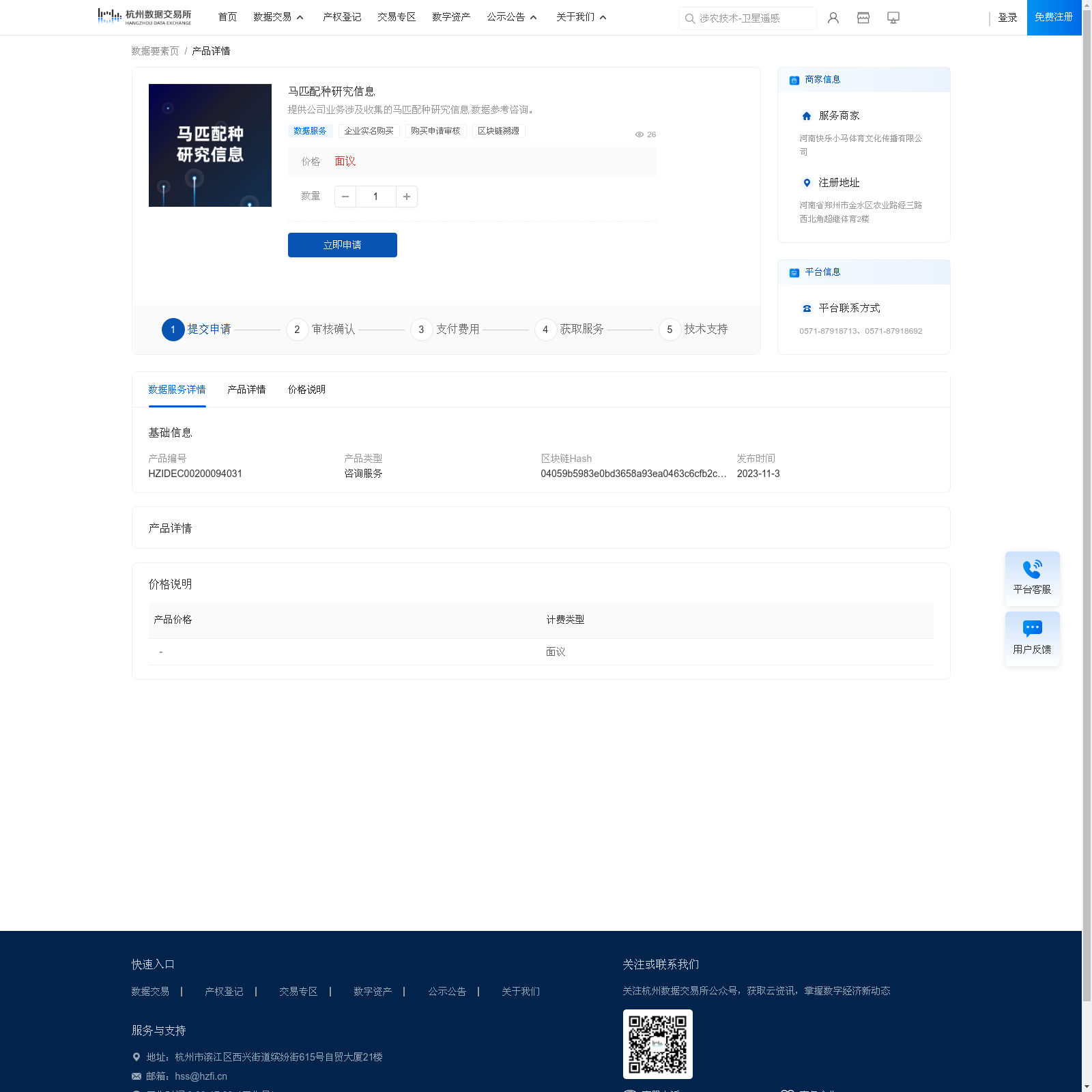Click the 立即申请 button
The image size is (1092, 1092).
(343, 245)
